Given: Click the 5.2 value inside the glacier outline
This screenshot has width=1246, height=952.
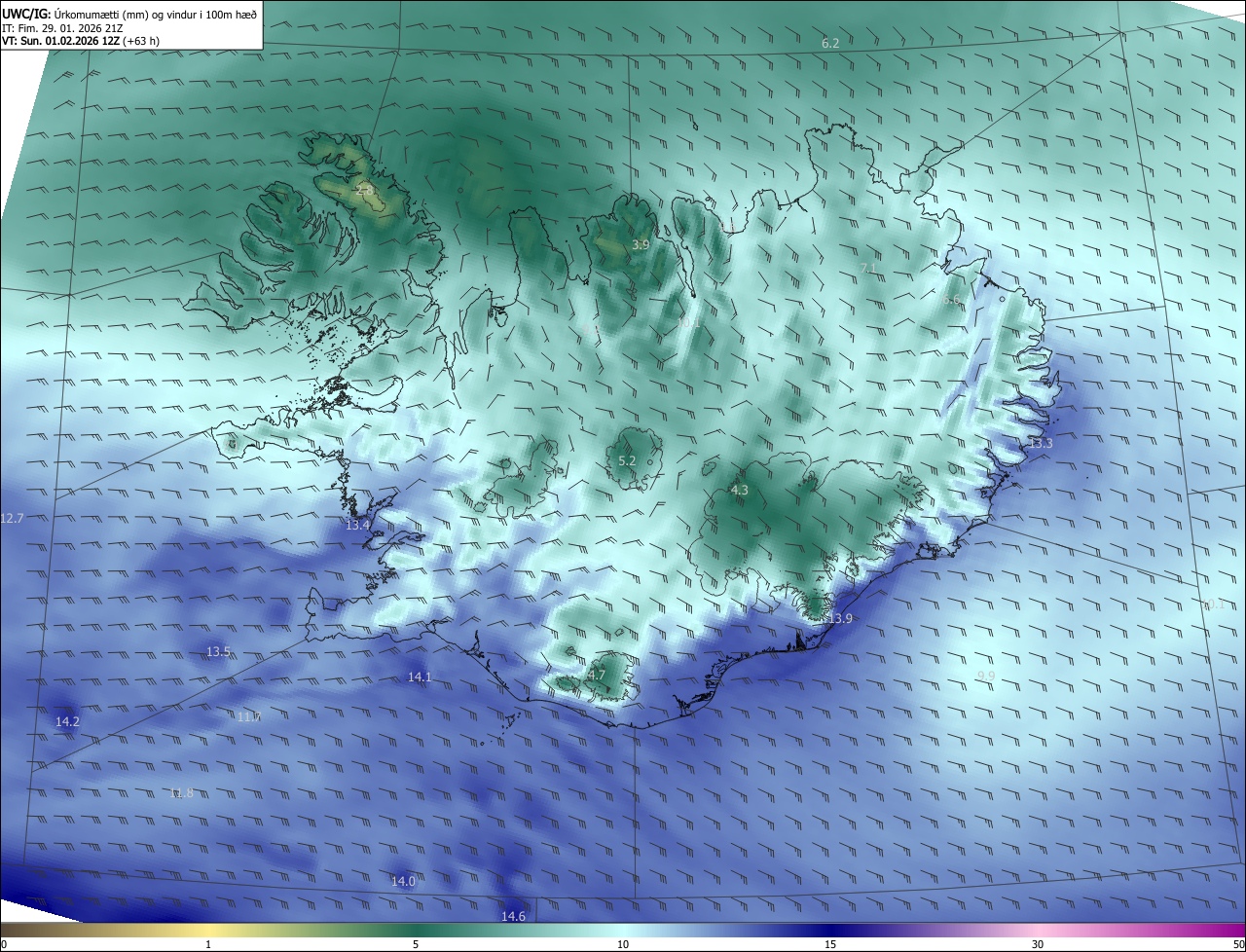Looking at the screenshot, I should [x=627, y=460].
